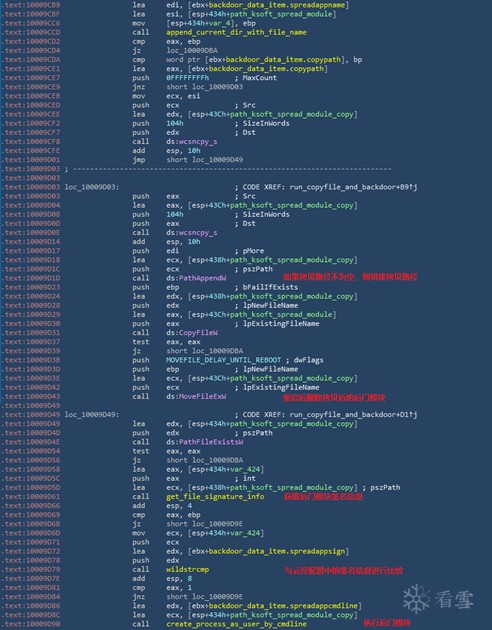Click the red comment beside get_file_signature_info
This screenshot has width=492, height=630.
click(324, 497)
